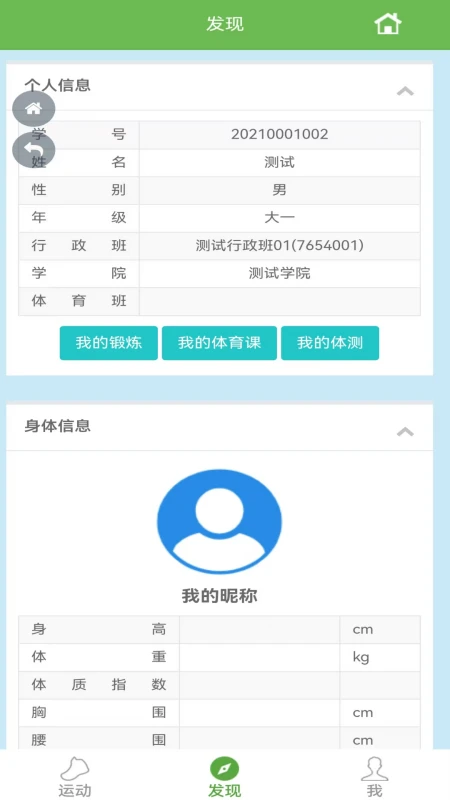Tap the blue profile avatar picture
This screenshot has width=450, height=800.
[x=219, y=521]
